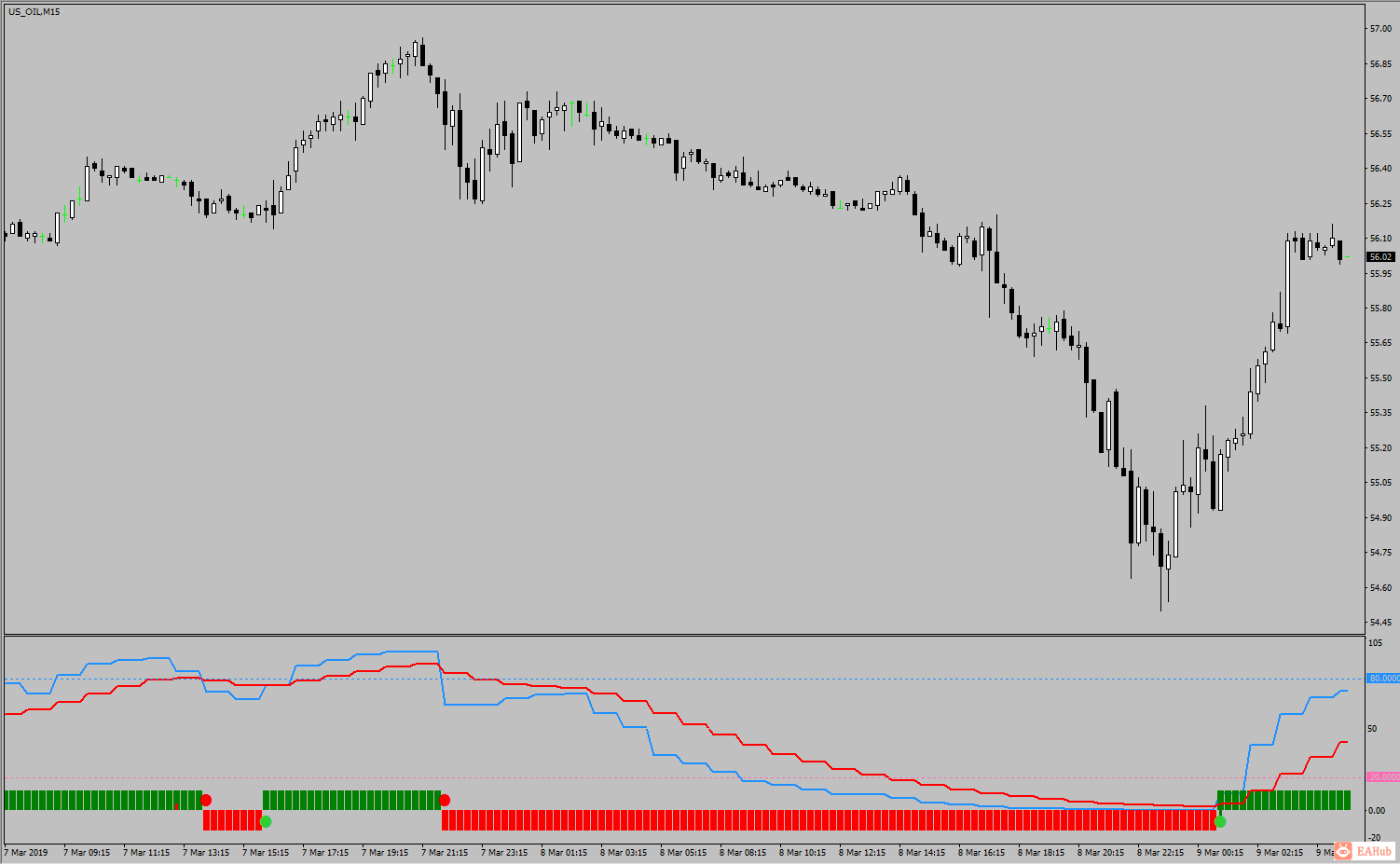Click the 55.35 price axis label
The width and height of the screenshot is (1400, 865).
[1380, 413]
